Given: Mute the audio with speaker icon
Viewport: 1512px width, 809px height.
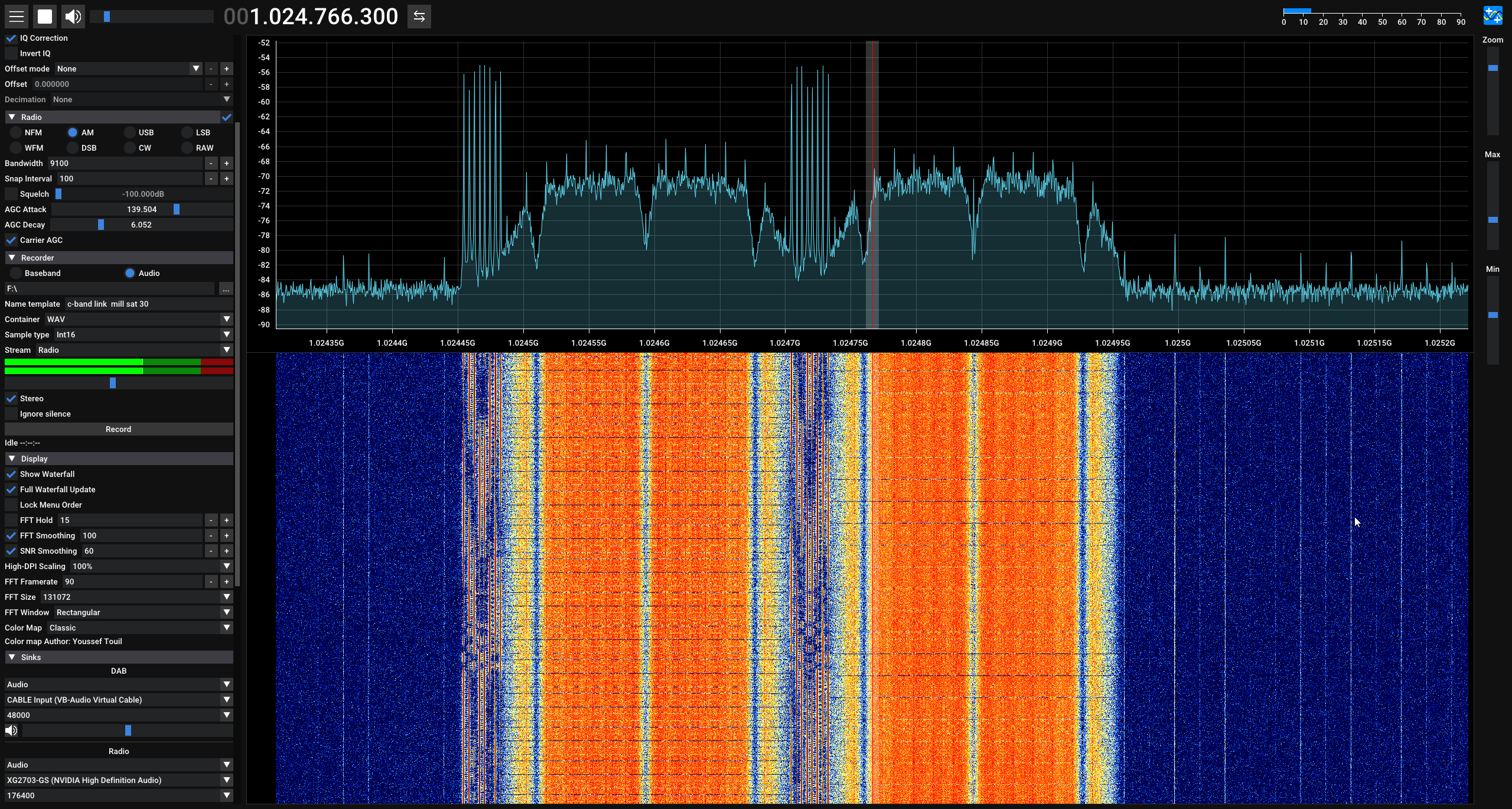Looking at the screenshot, I should (x=73, y=17).
